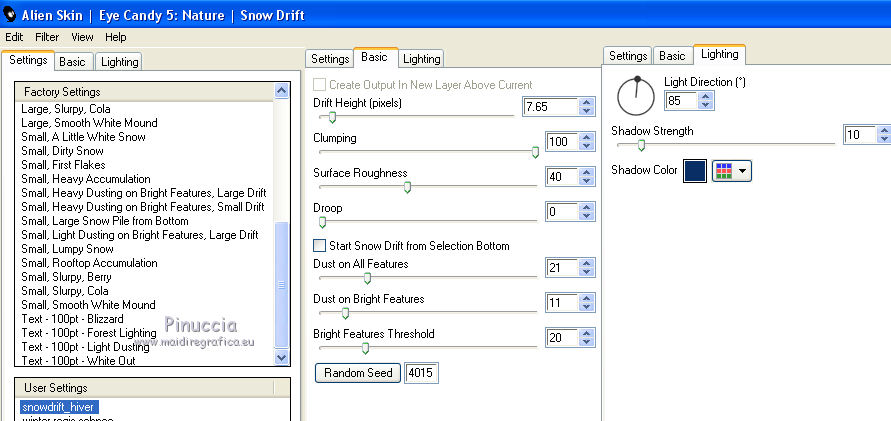Click the Shadow Strength value field 10

(x=859, y=135)
